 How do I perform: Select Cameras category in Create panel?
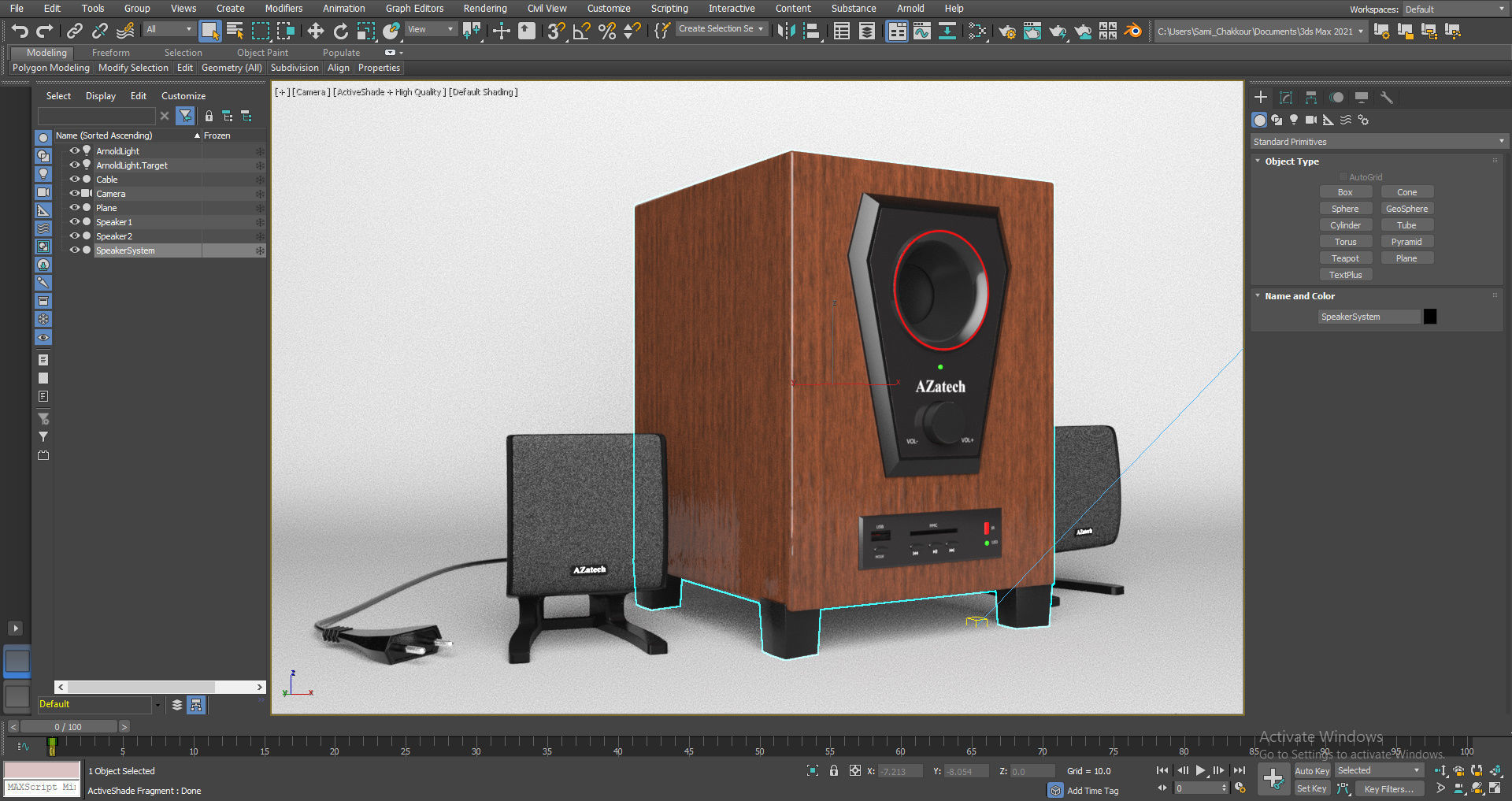click(x=1311, y=120)
